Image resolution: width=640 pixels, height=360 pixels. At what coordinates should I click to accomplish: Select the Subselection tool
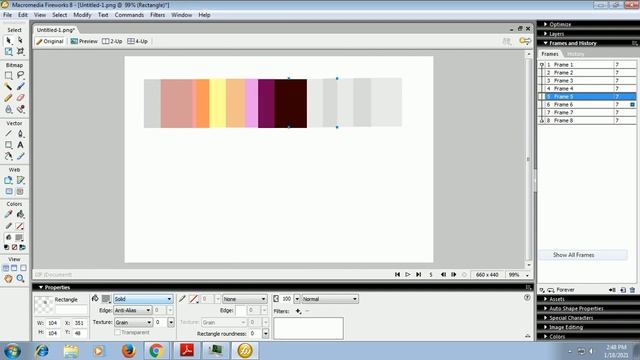tap(20, 40)
